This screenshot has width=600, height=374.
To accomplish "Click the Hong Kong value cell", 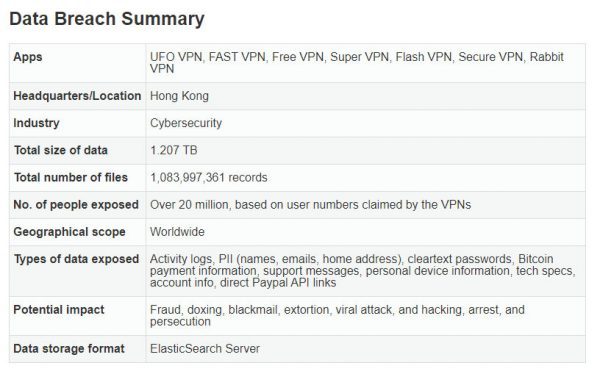I will tap(179, 96).
